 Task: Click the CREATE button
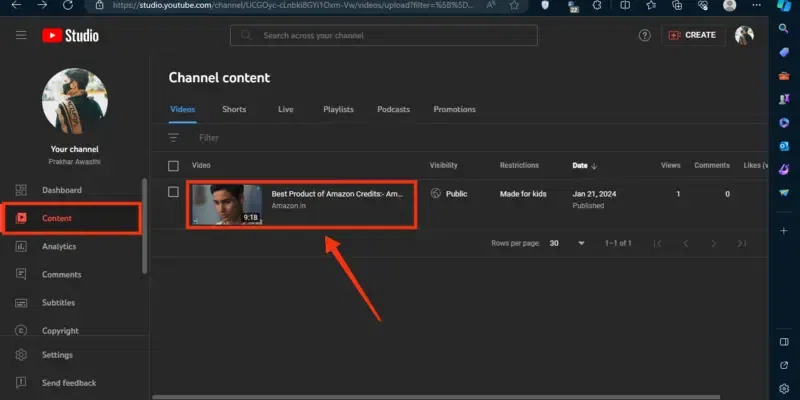[x=693, y=35]
